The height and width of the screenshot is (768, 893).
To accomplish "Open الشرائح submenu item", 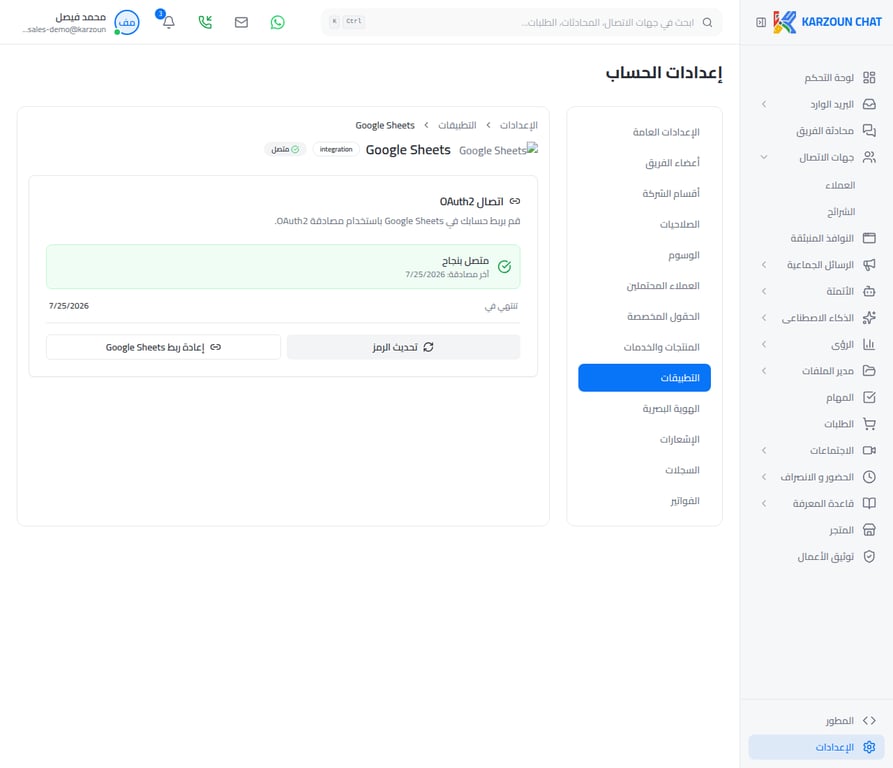I will pos(841,212).
